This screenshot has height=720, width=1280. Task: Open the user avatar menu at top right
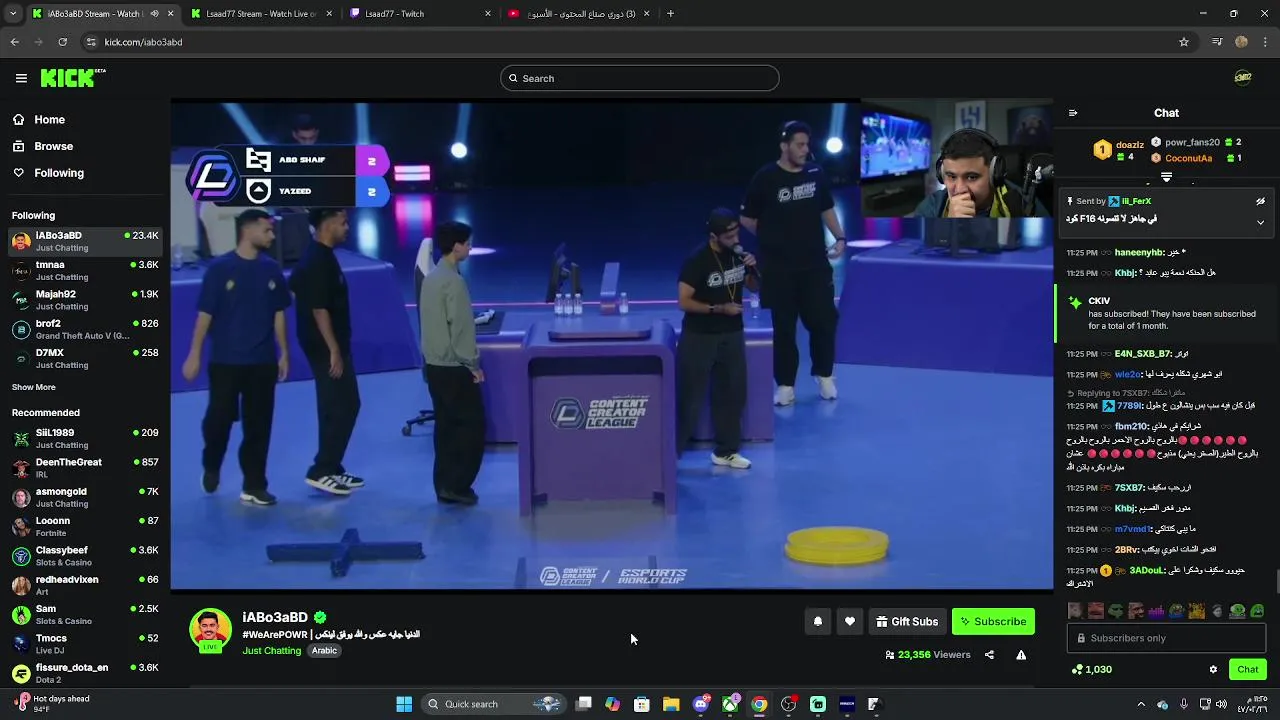pos(1243,78)
